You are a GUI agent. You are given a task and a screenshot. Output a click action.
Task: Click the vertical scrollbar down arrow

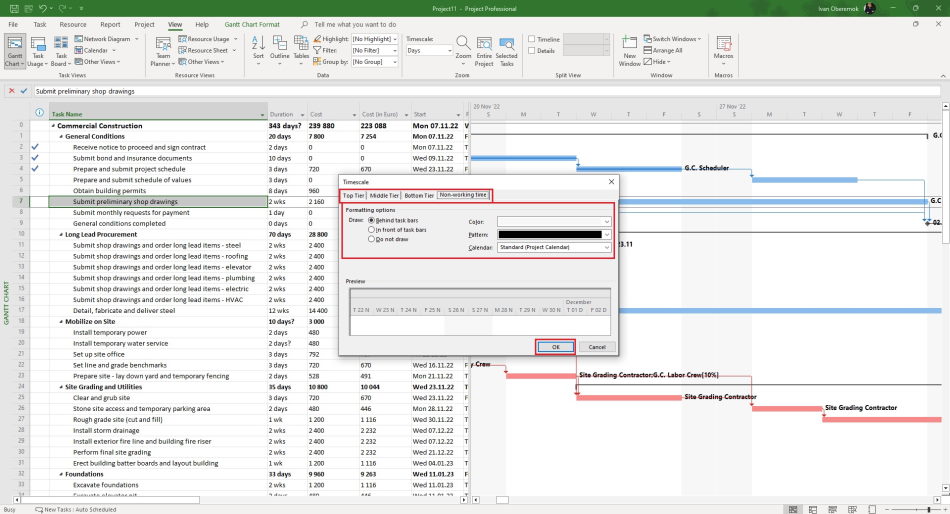coord(946,489)
